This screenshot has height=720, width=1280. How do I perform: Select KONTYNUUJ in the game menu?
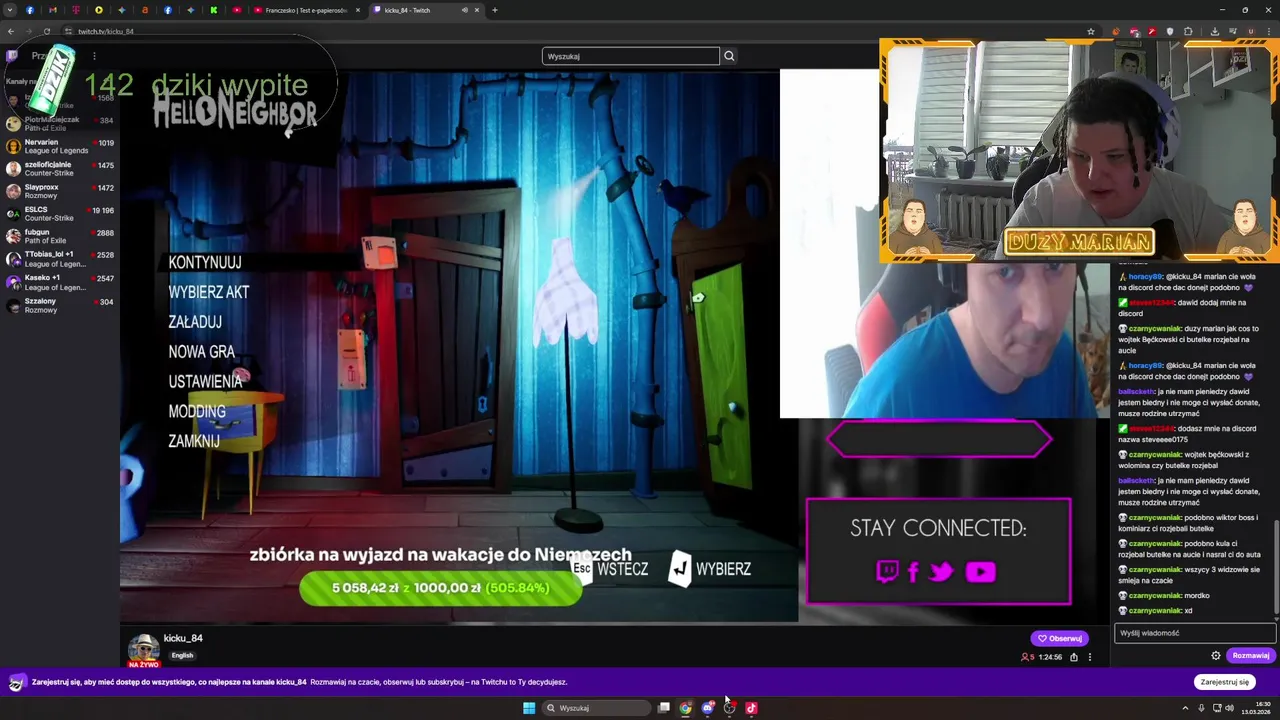coord(205,262)
